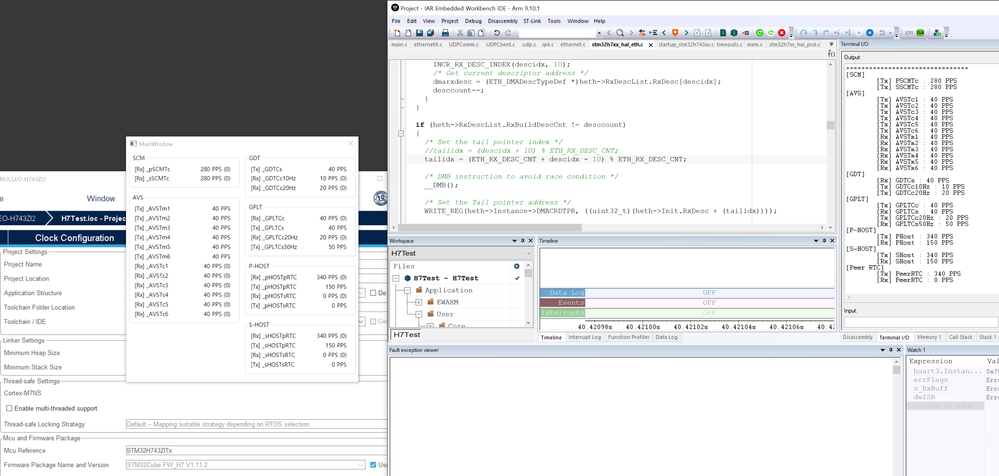Click Mcu Reference field STM32H743ZITx
Screen dimensions: 999x476
[x=256, y=451]
